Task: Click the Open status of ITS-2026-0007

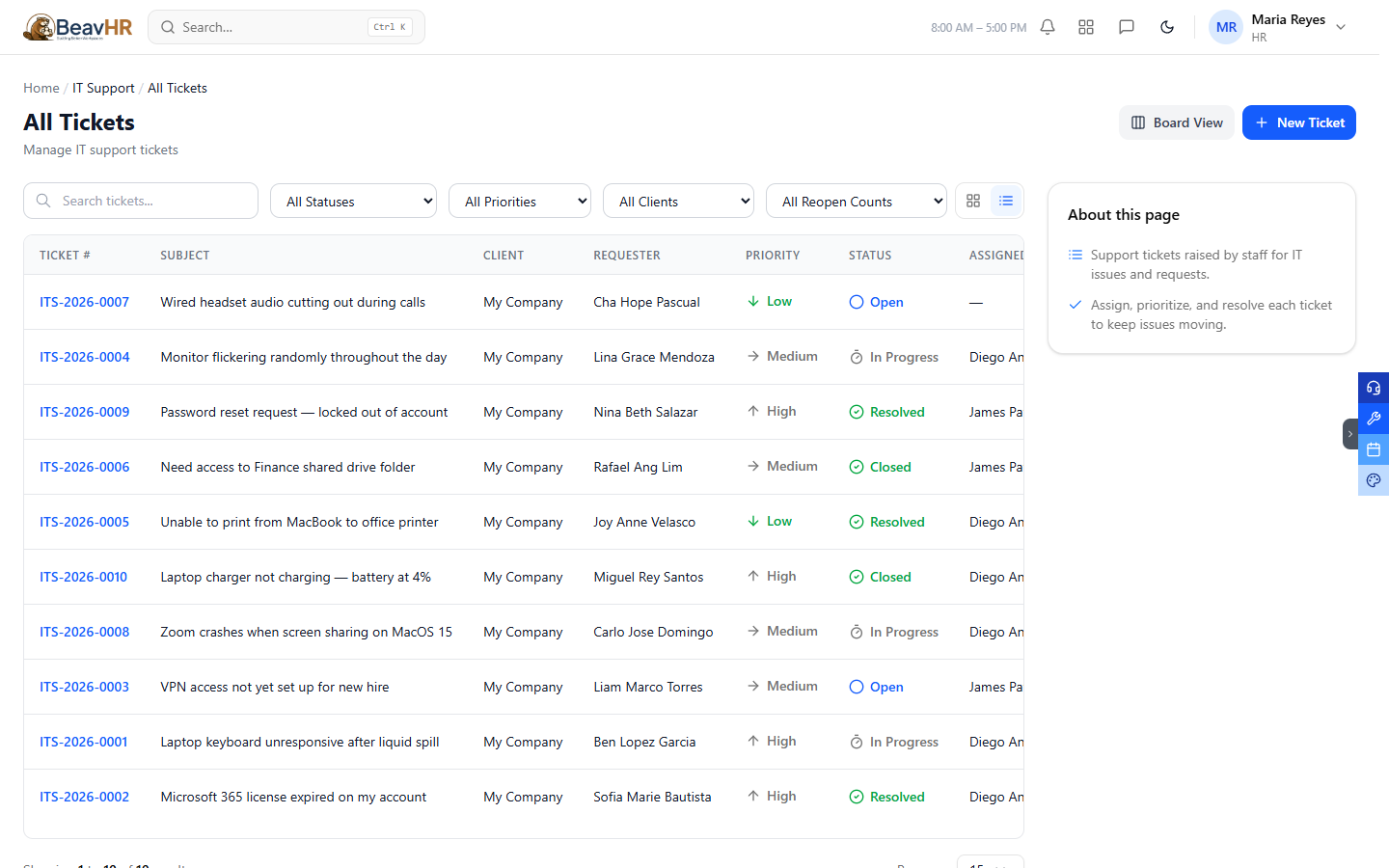Action: click(x=876, y=302)
